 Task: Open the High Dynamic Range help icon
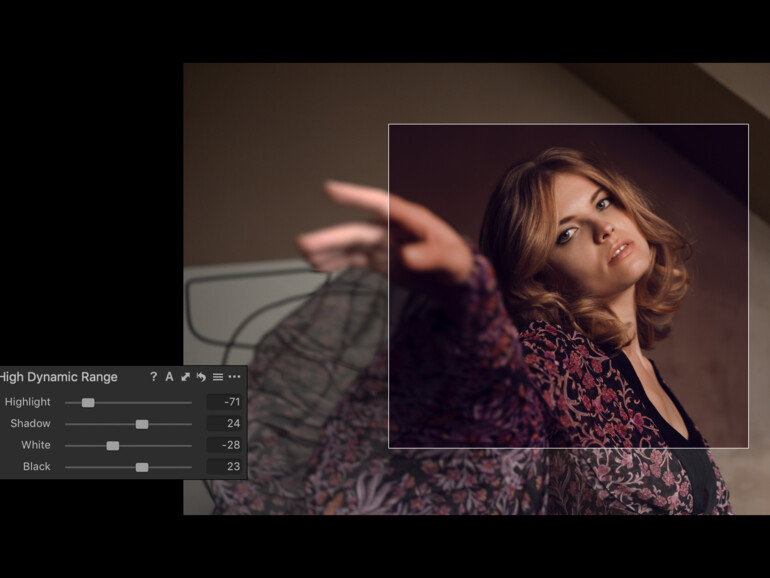[x=153, y=377]
